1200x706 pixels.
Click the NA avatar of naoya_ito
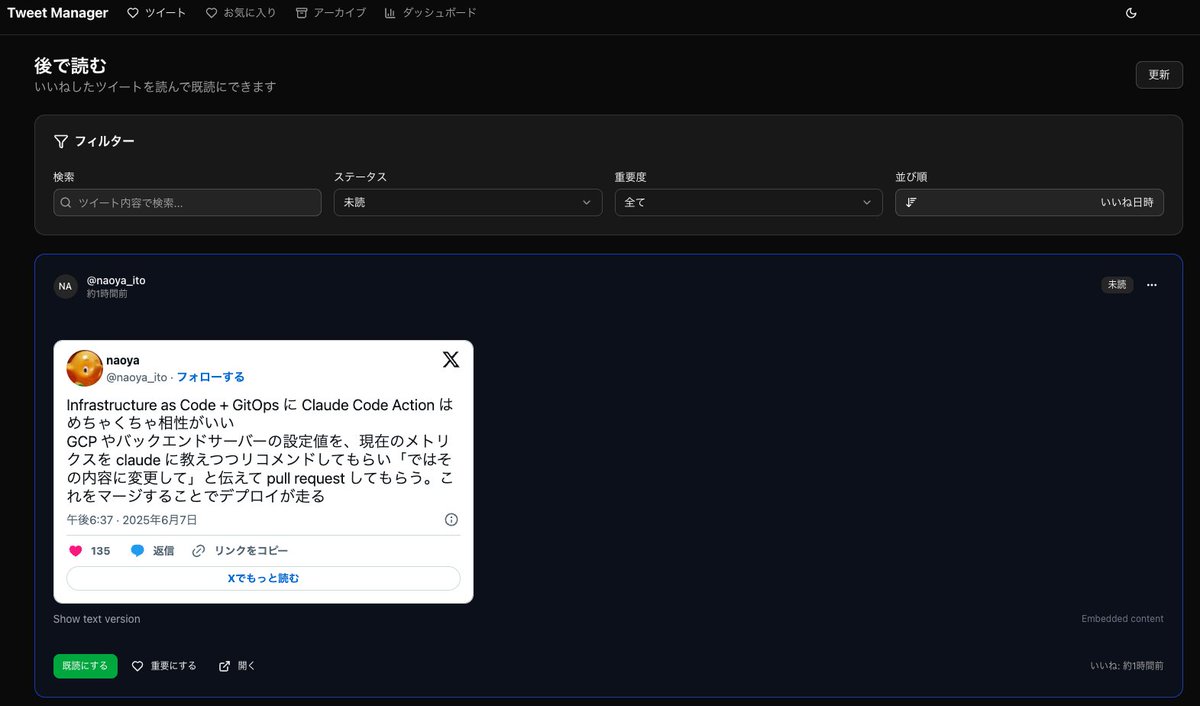(65, 286)
